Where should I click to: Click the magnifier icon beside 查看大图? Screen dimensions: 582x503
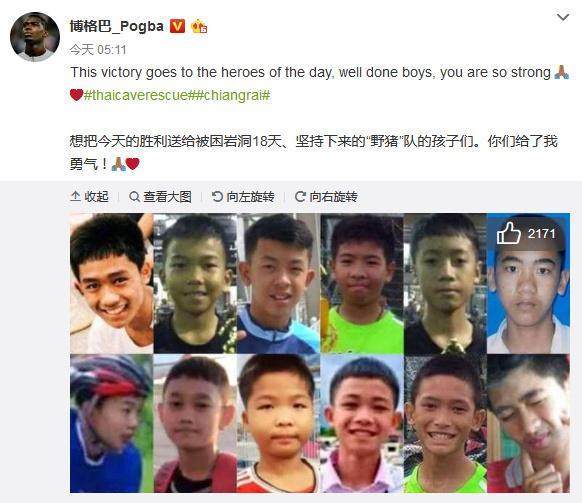134,196
